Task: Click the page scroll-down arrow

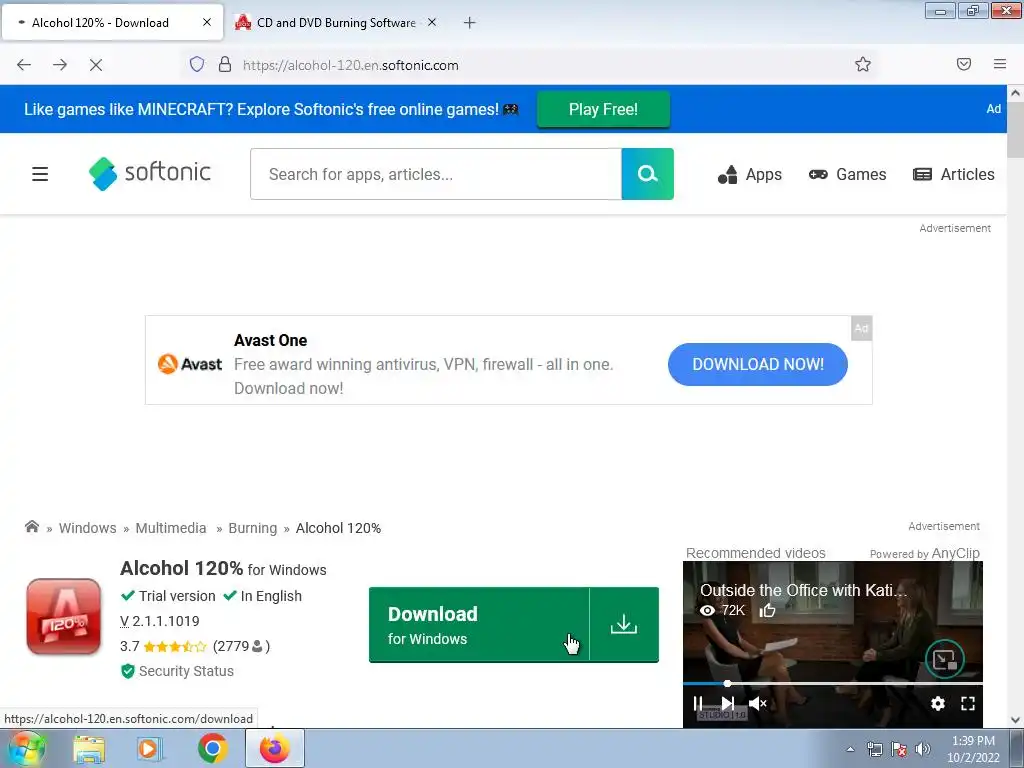Action: (1016, 720)
